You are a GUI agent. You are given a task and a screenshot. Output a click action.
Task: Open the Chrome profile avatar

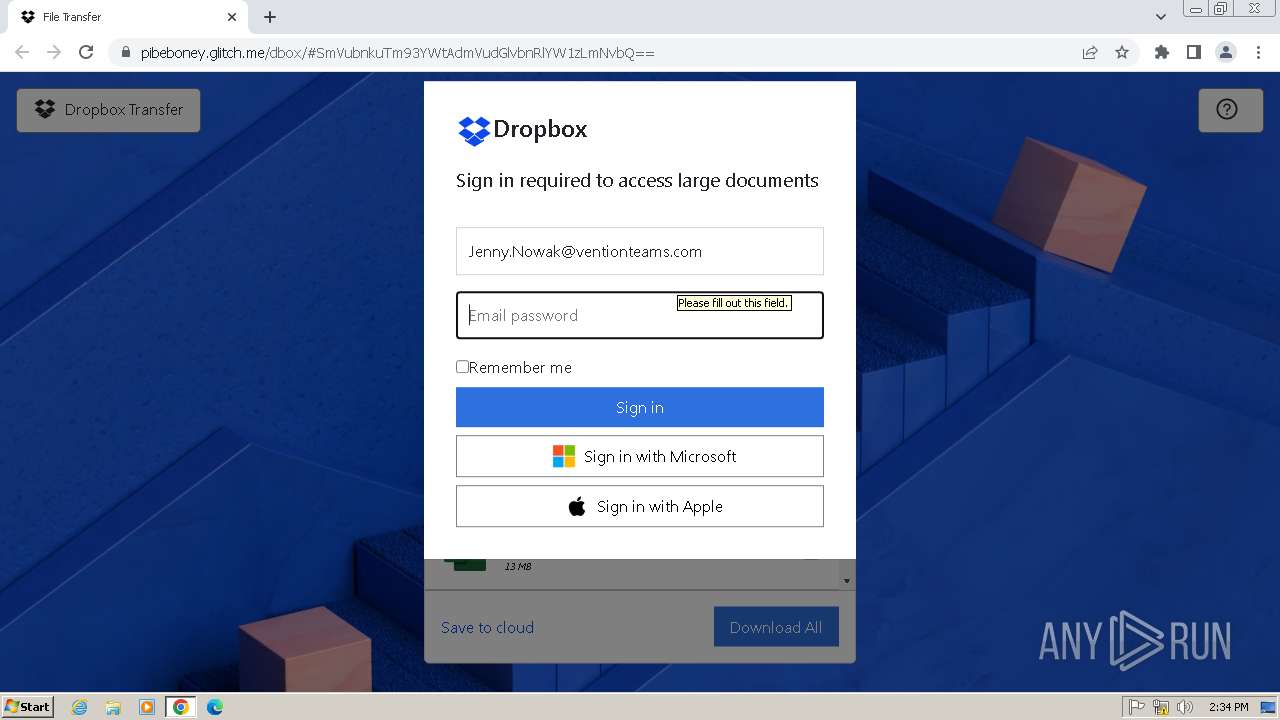1226,52
